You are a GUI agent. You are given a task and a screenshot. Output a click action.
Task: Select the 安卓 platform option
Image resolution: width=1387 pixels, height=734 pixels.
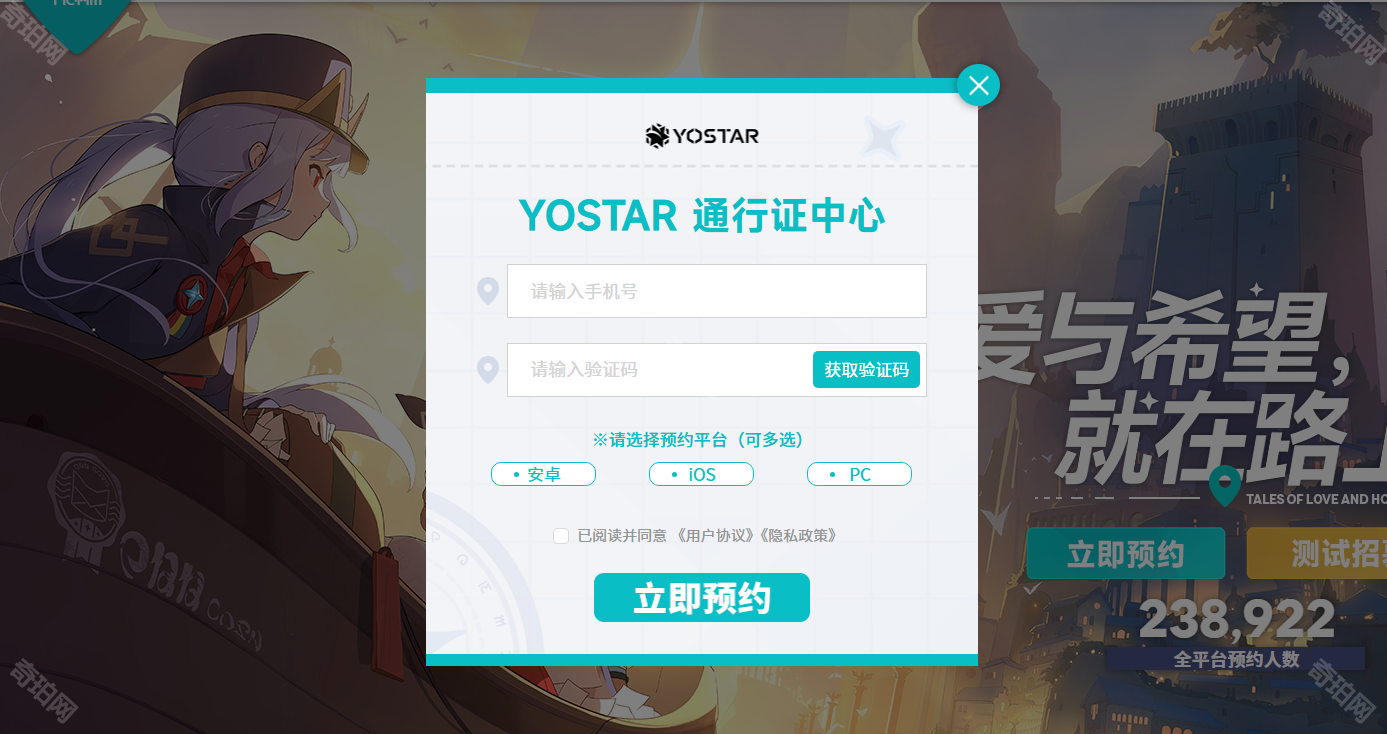pos(543,474)
